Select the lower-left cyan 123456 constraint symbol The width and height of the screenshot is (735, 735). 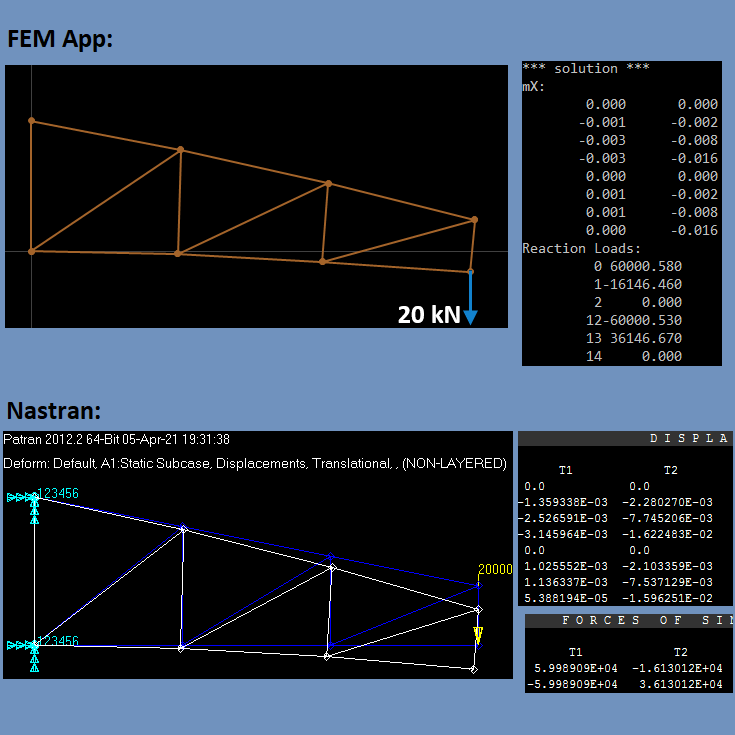click(x=33, y=646)
